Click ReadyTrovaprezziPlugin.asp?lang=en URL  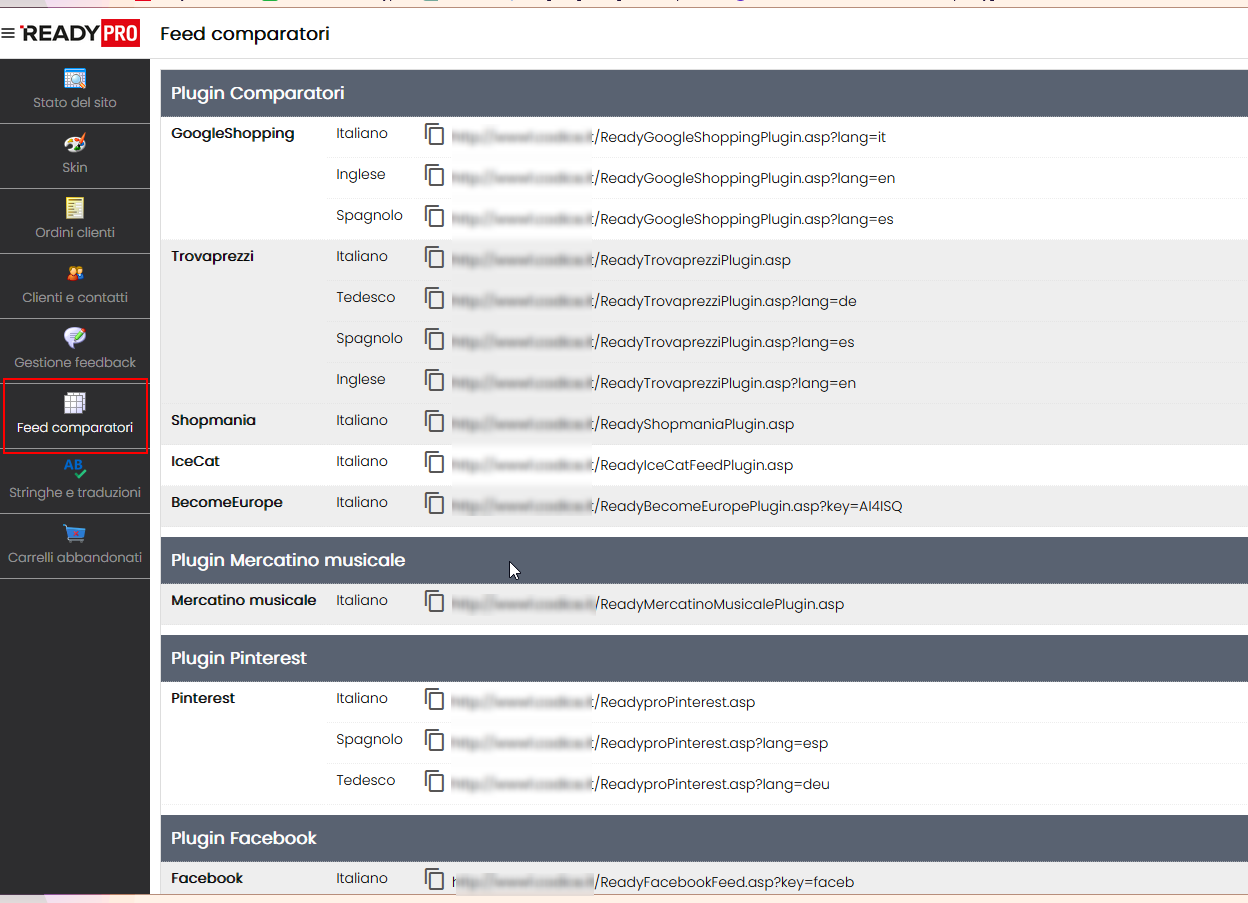click(654, 384)
